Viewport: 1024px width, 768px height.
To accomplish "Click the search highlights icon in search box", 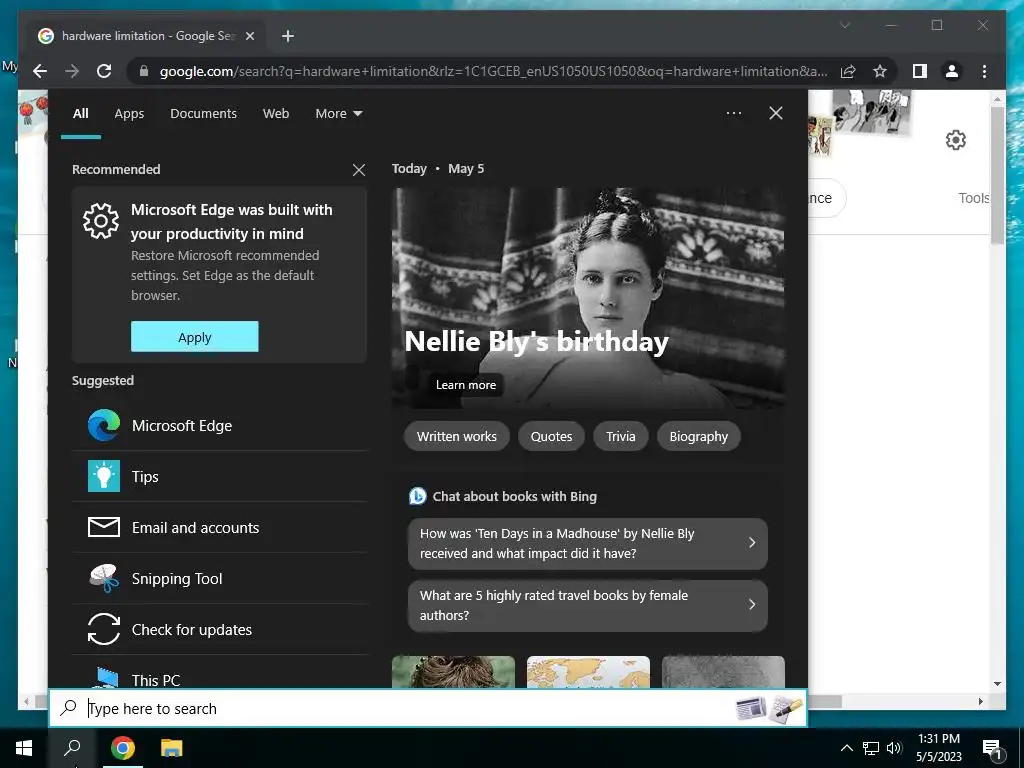I will pos(769,709).
